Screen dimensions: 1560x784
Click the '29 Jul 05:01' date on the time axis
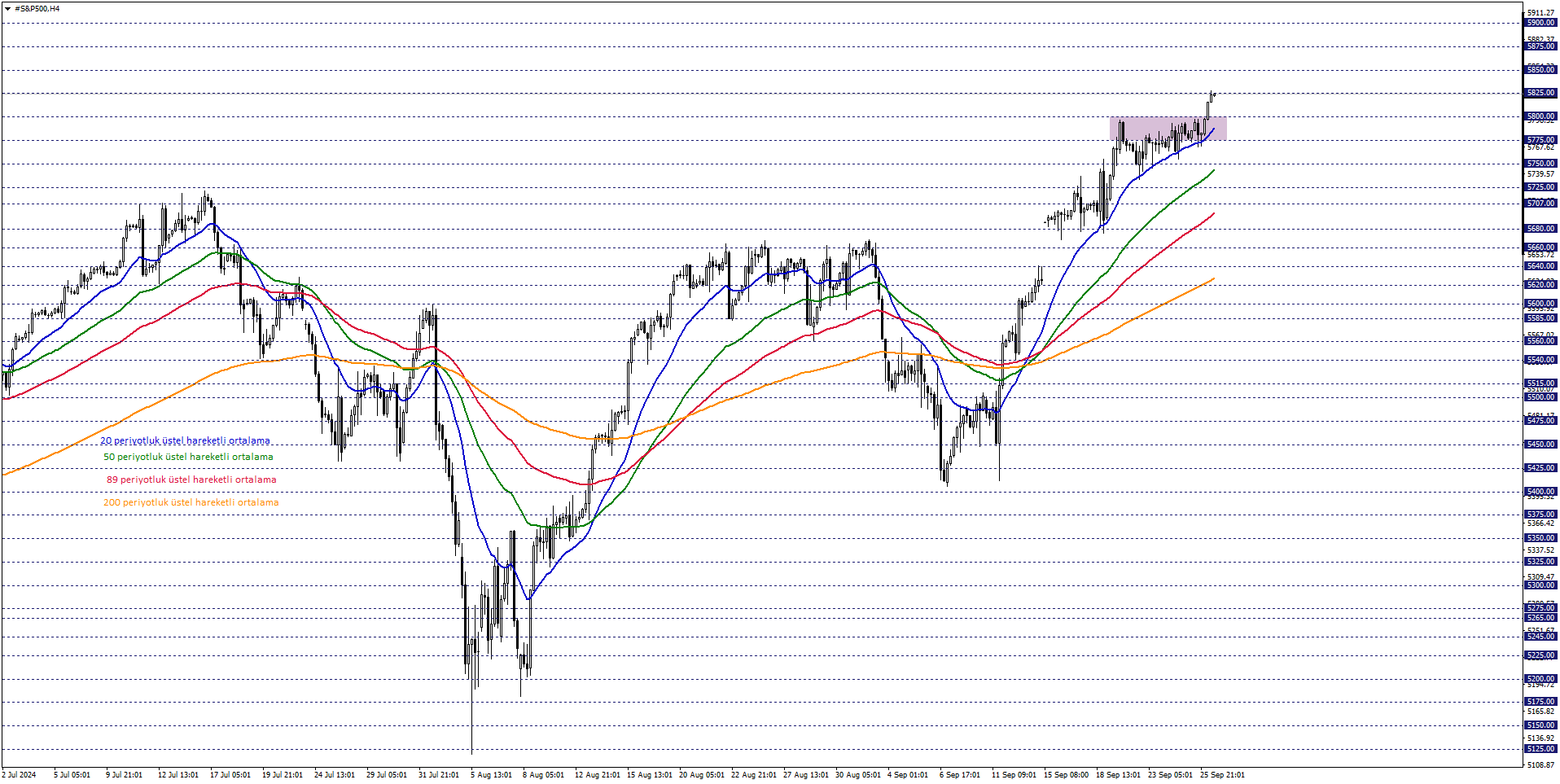tap(387, 775)
